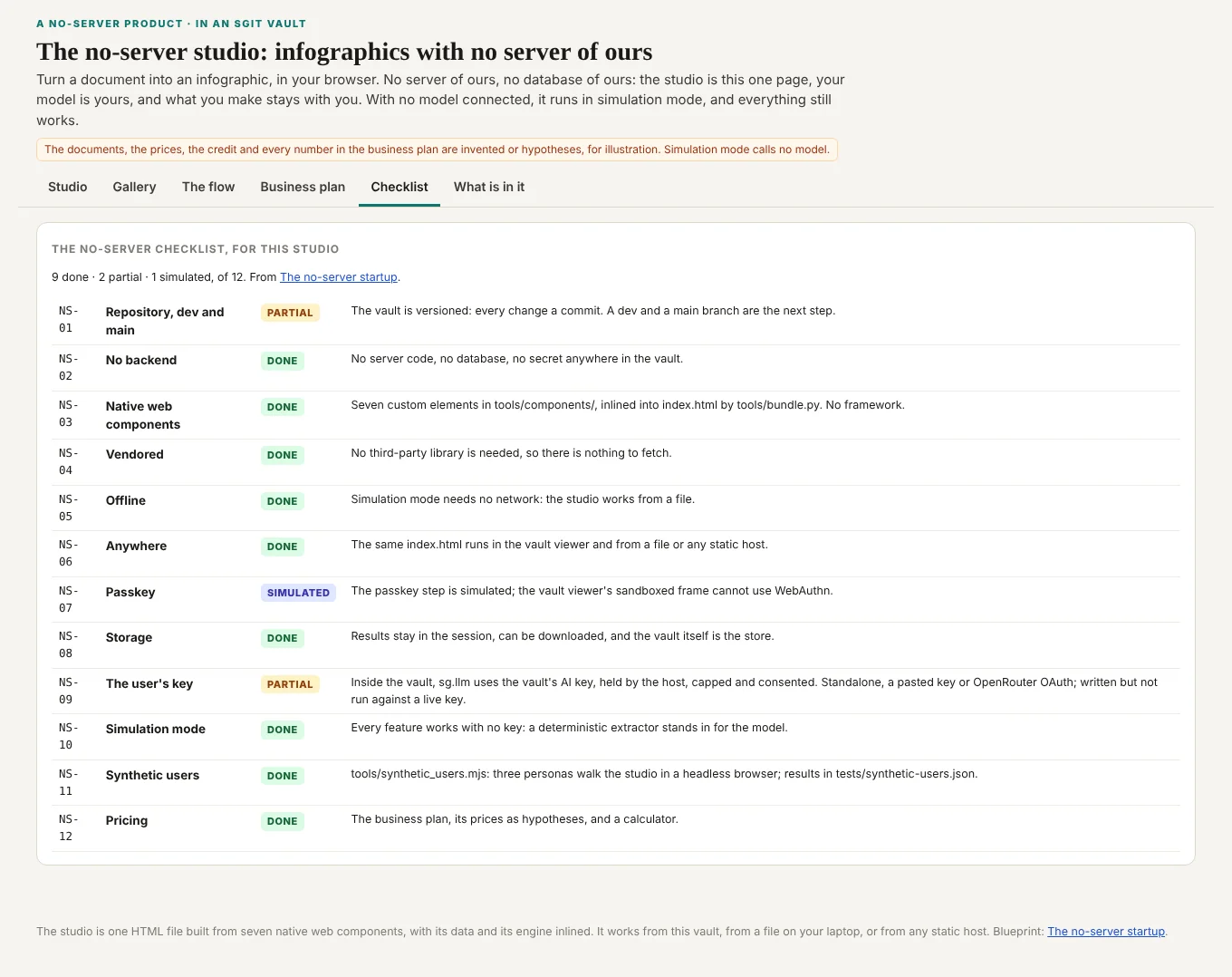1232x977 pixels.
Task: Click the DONE badge in the Pricing row
Action: pos(283,821)
